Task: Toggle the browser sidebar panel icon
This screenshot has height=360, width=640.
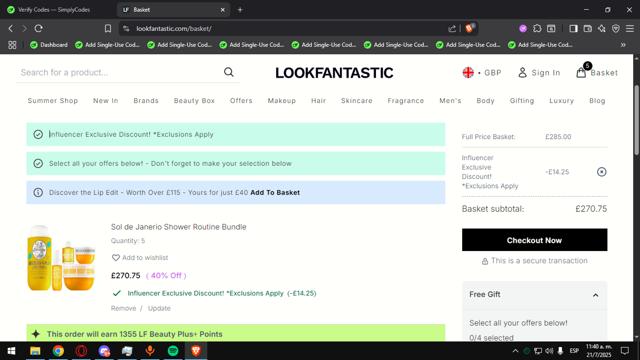Action: point(573,28)
